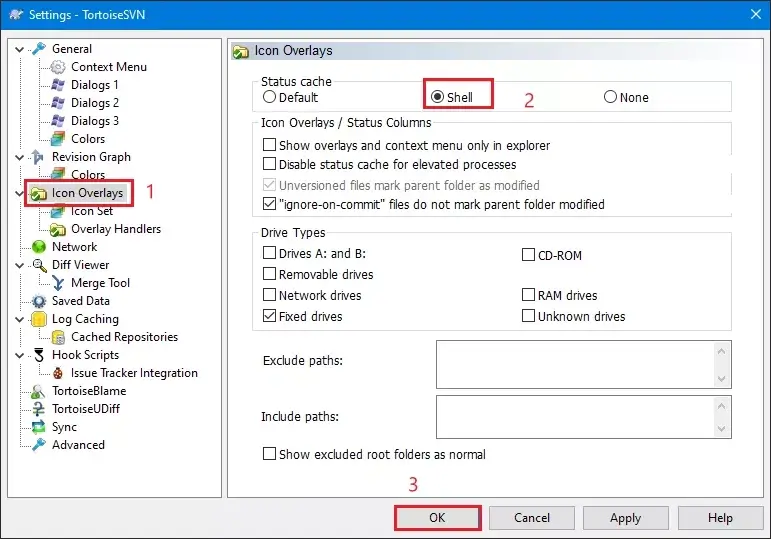The width and height of the screenshot is (771, 539).
Task: Select the Default status cache option
Action: pyautogui.click(x=269, y=97)
